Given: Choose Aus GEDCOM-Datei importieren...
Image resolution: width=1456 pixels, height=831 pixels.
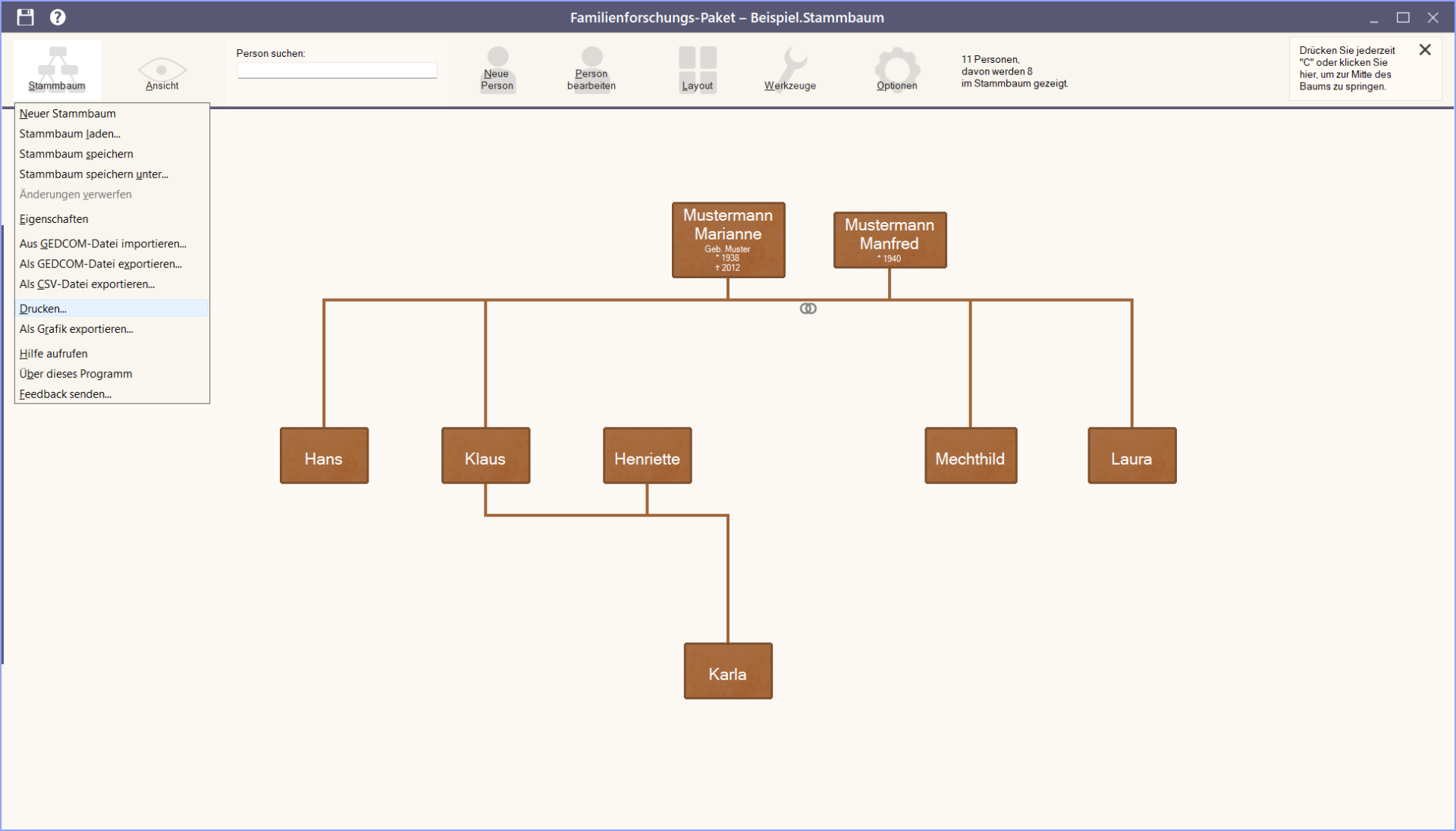Looking at the screenshot, I should pos(111,243).
